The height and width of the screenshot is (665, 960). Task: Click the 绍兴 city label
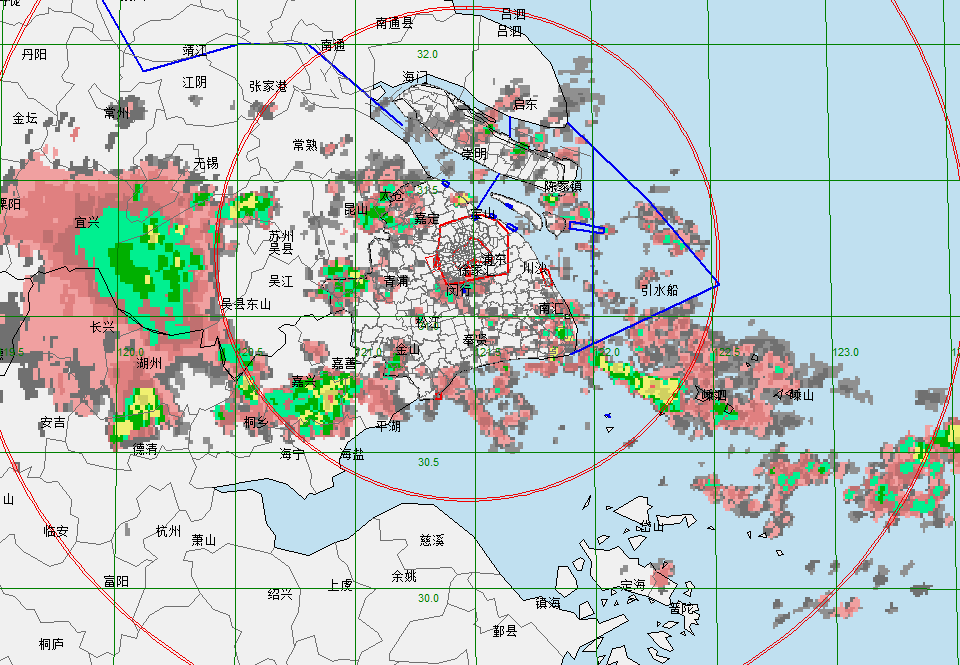(280, 594)
